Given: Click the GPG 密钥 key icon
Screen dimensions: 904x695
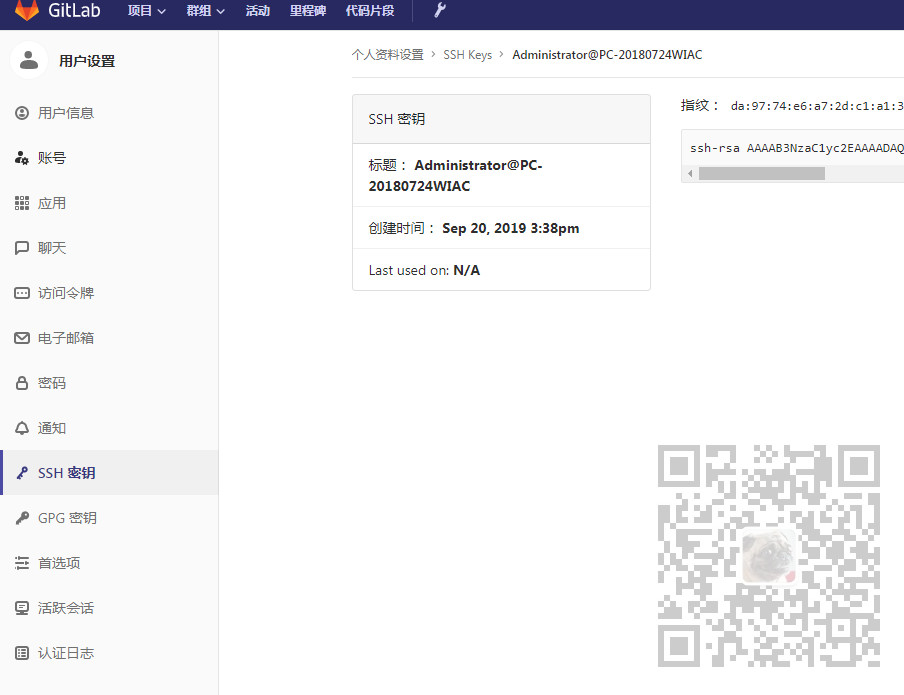Looking at the screenshot, I should click(x=22, y=518).
